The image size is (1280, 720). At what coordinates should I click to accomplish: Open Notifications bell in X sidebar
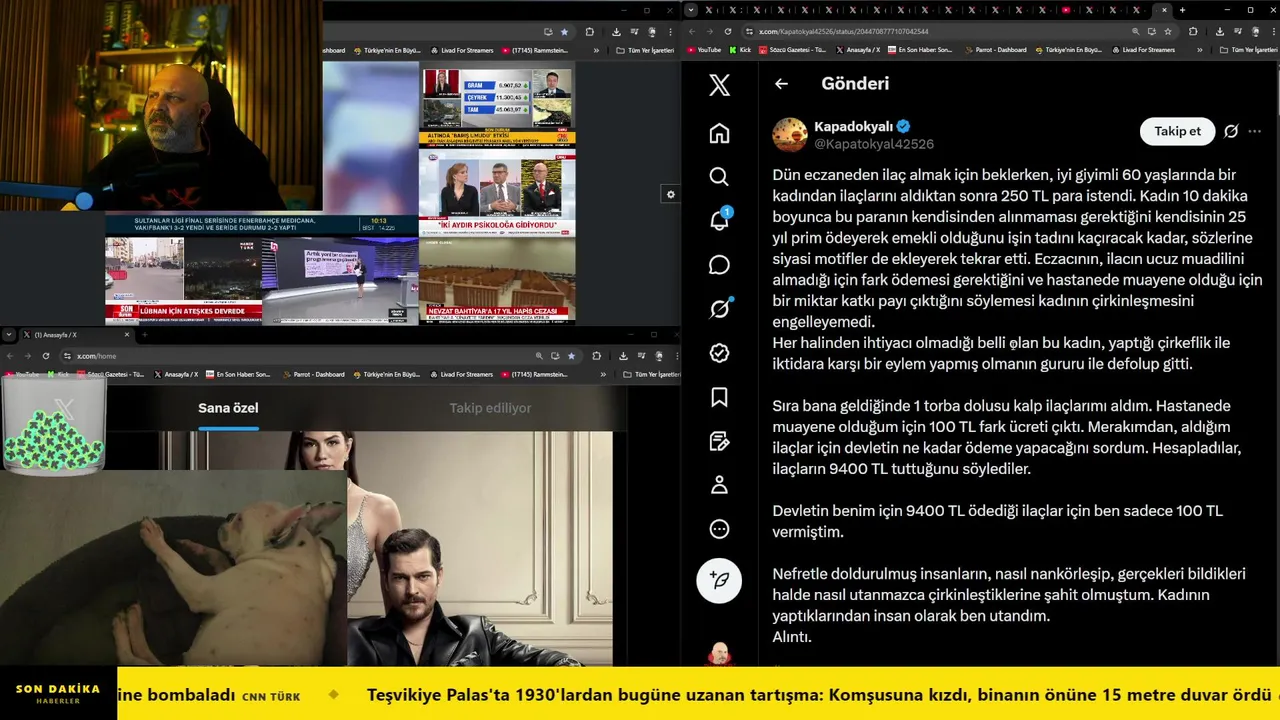719,220
